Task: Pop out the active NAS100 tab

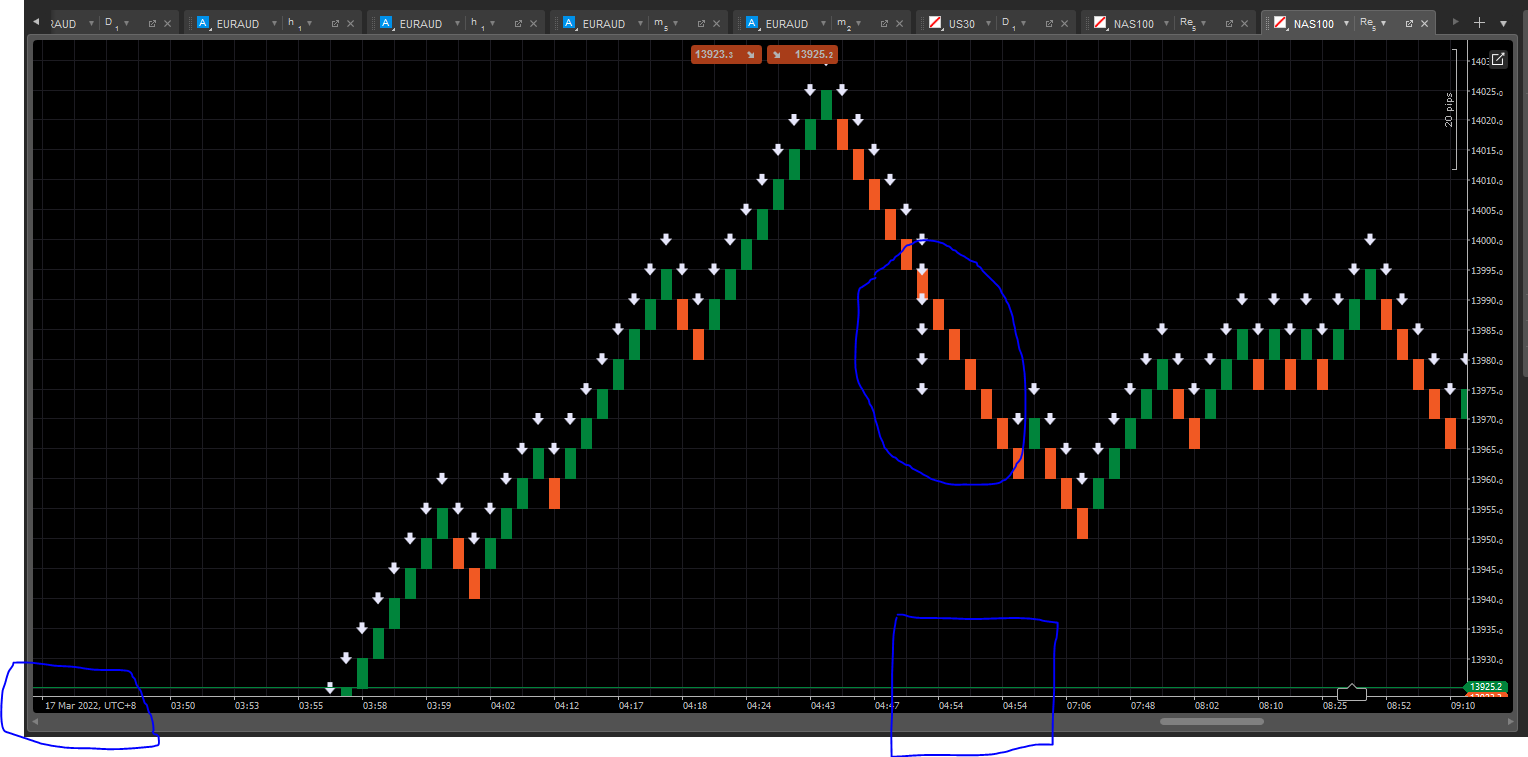Action: coord(1408,23)
